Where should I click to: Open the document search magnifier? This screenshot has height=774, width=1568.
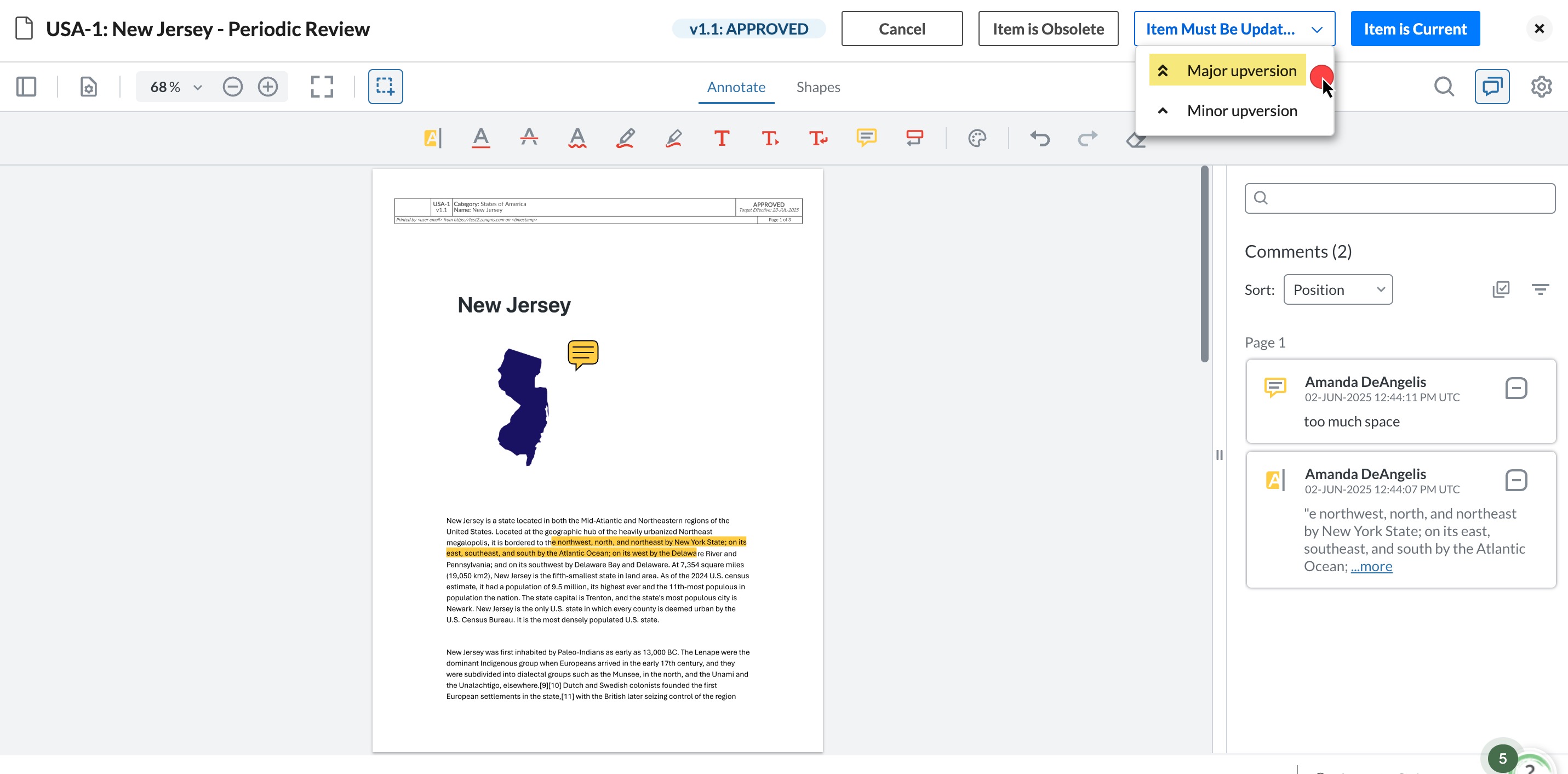click(x=1444, y=87)
